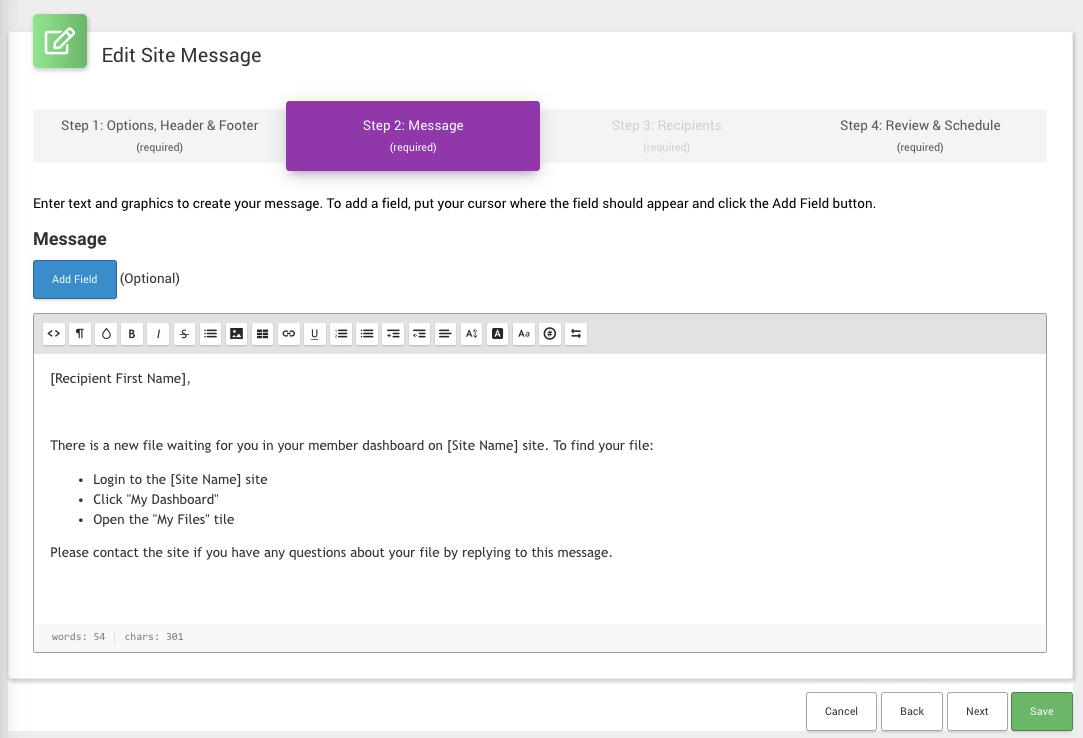
Task: Open the font size options
Action: click(x=471, y=334)
